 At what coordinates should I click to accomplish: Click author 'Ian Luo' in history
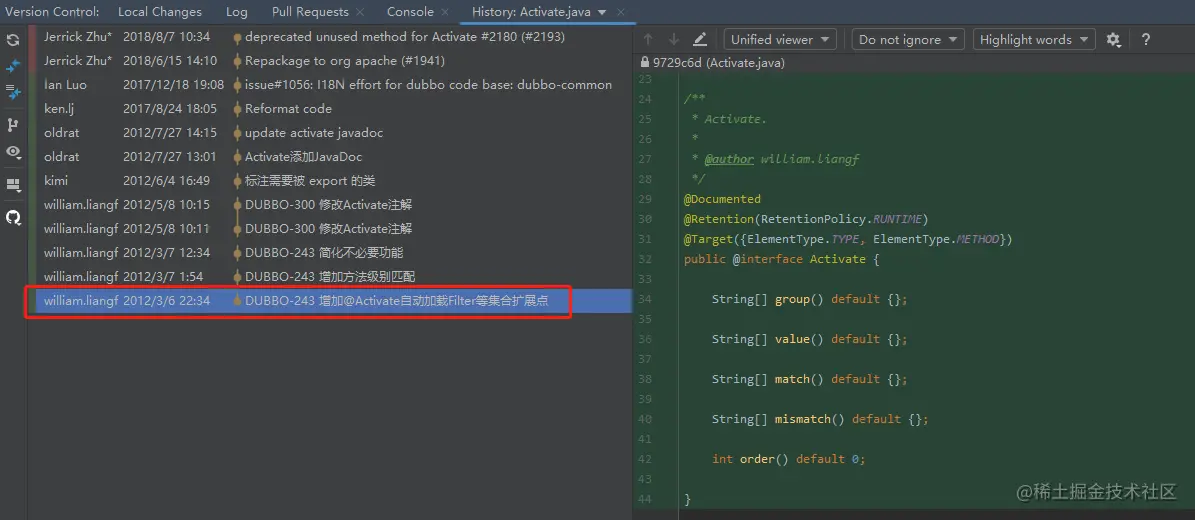[x=66, y=85]
